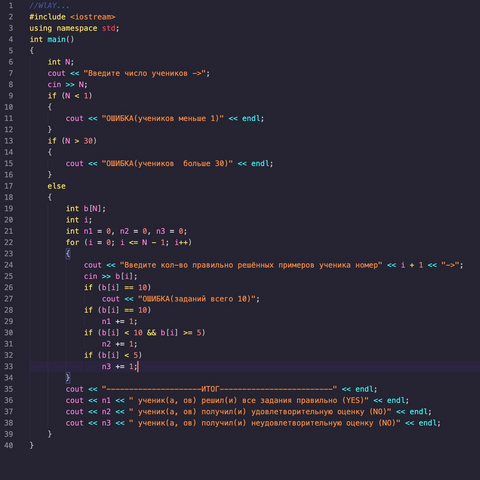Click the 'if (N > 30)' condition

72,141
